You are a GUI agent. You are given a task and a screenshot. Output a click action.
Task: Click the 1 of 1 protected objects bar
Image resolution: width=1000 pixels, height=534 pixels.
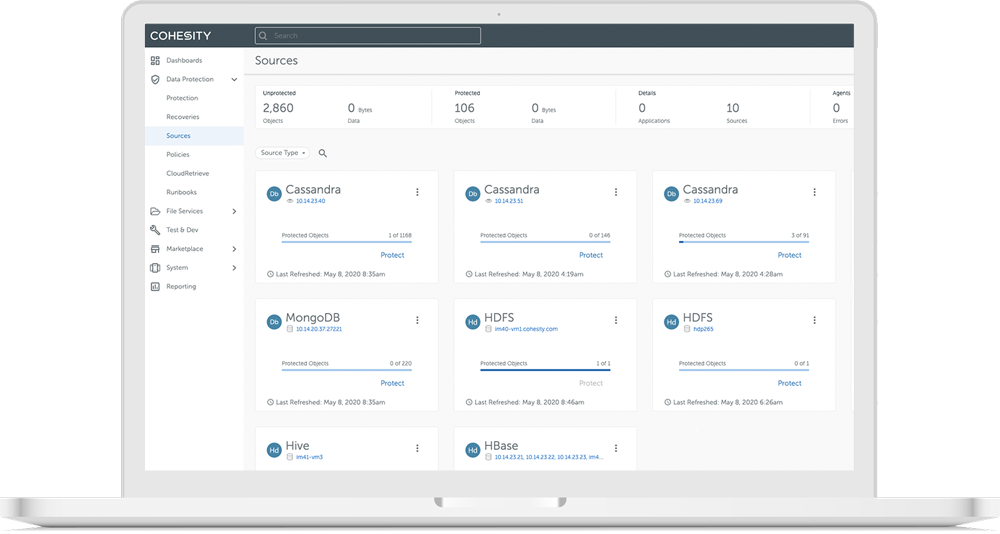tap(545, 370)
